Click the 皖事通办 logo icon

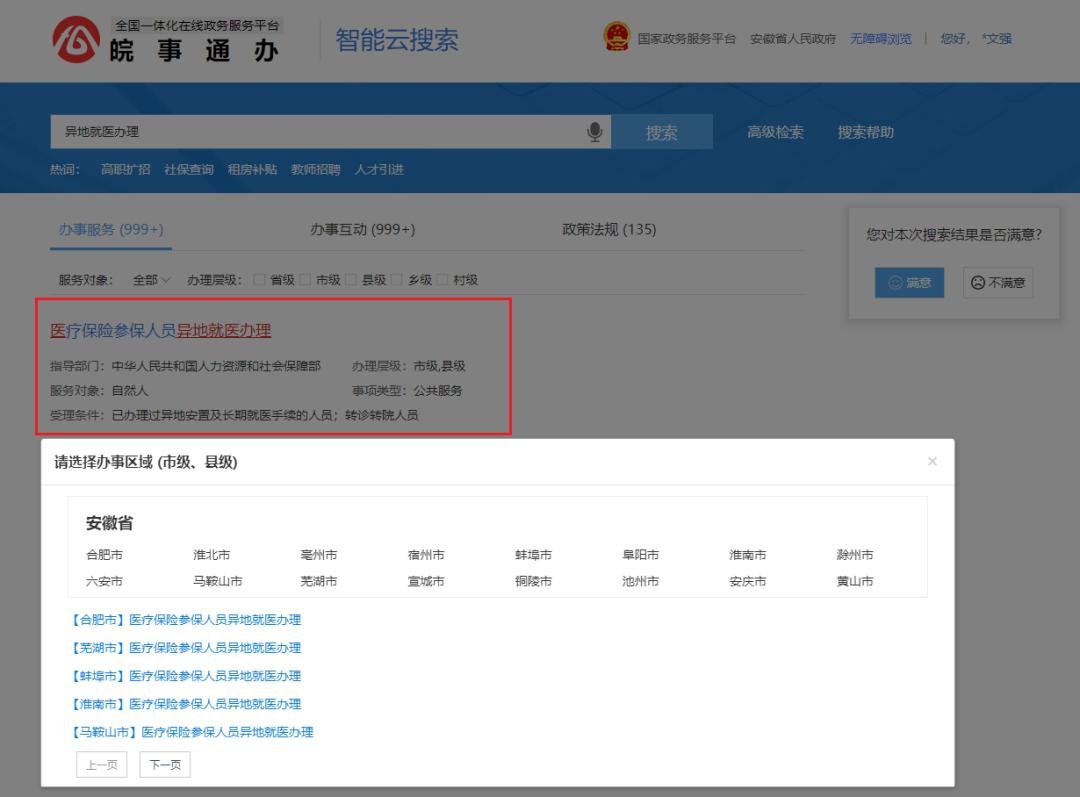(75, 38)
